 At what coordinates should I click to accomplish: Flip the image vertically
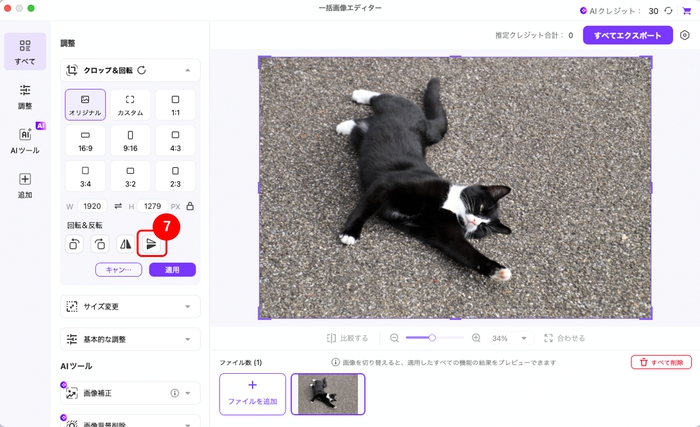click(151, 244)
